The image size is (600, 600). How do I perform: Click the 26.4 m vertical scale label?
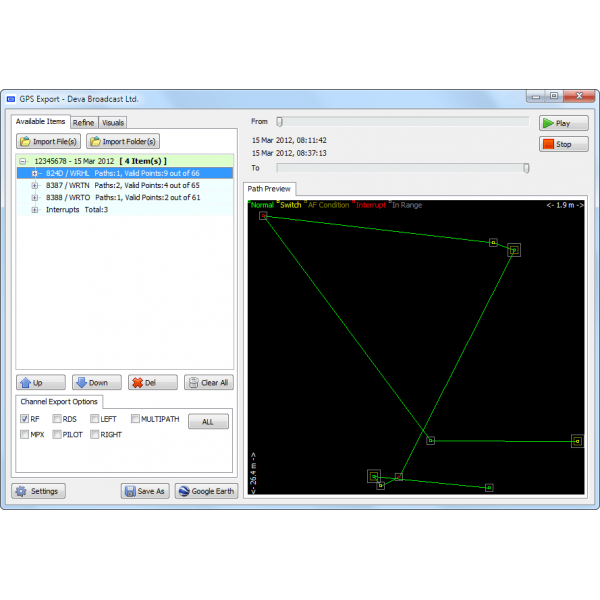253,473
